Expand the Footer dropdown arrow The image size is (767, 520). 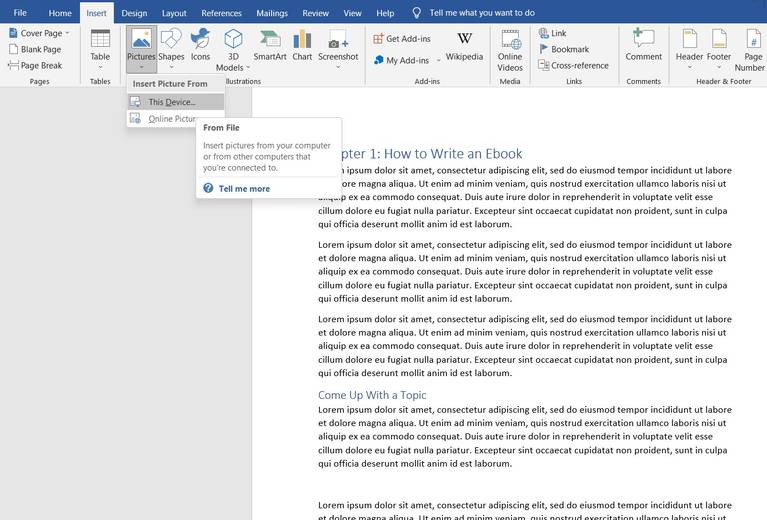(719, 67)
